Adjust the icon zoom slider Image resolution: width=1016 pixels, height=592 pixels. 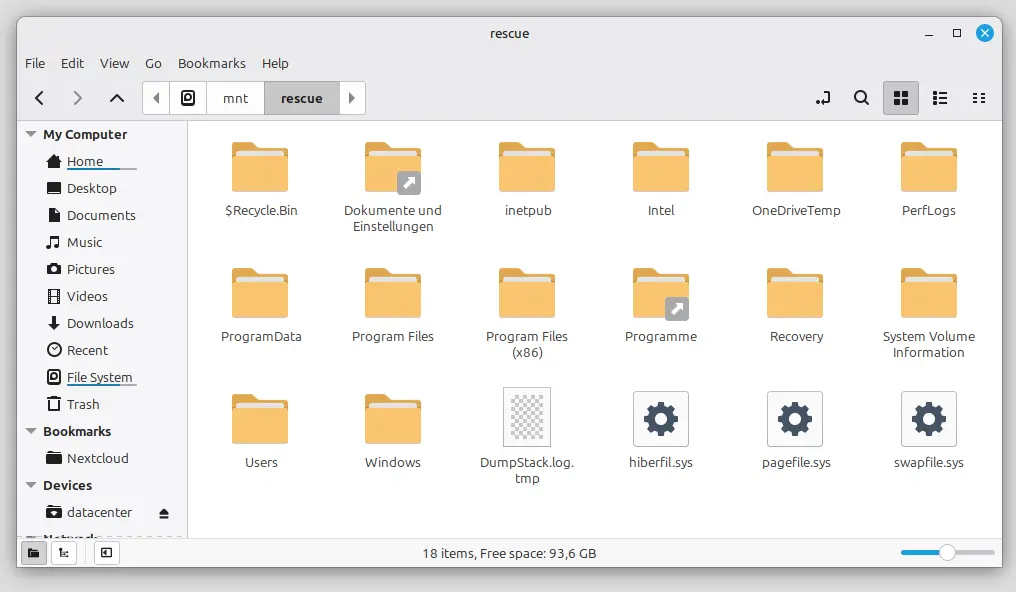pos(946,553)
